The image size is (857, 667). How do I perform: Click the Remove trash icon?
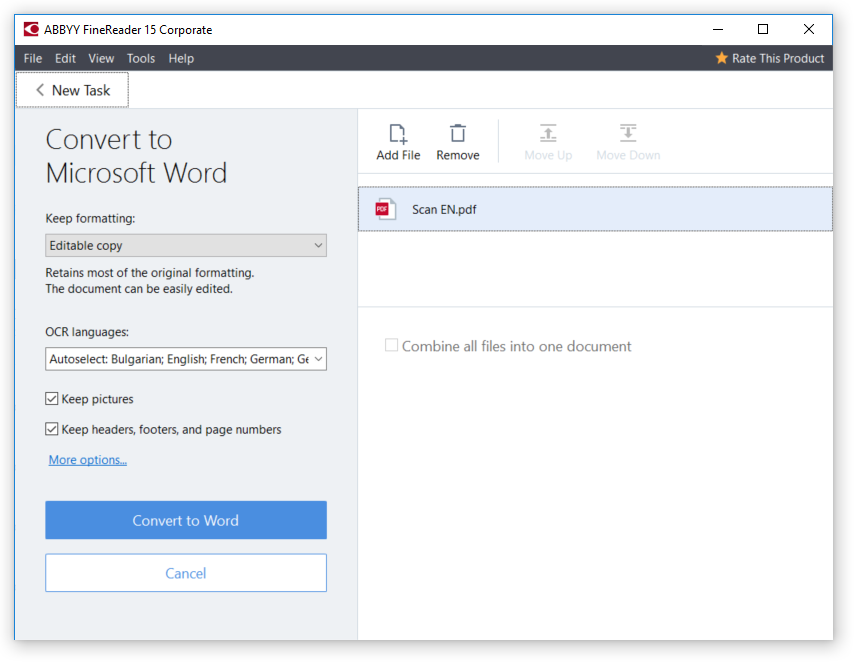(458, 134)
